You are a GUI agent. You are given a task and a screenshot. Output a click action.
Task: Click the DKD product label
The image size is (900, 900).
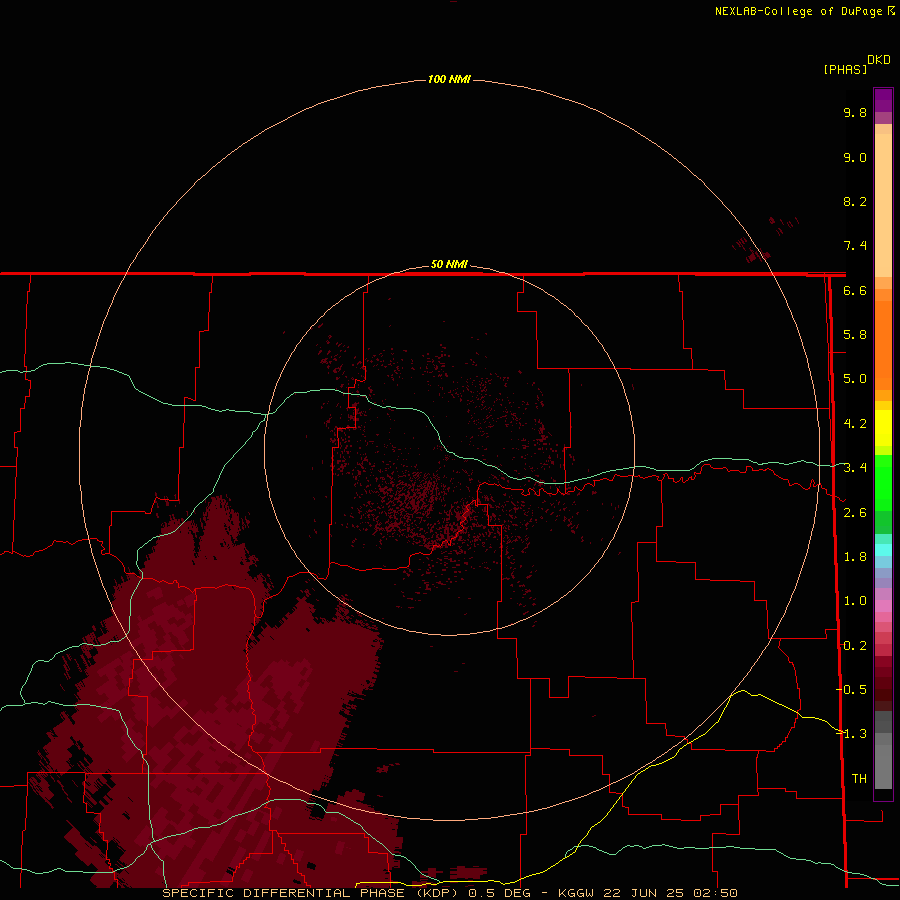tap(879, 60)
